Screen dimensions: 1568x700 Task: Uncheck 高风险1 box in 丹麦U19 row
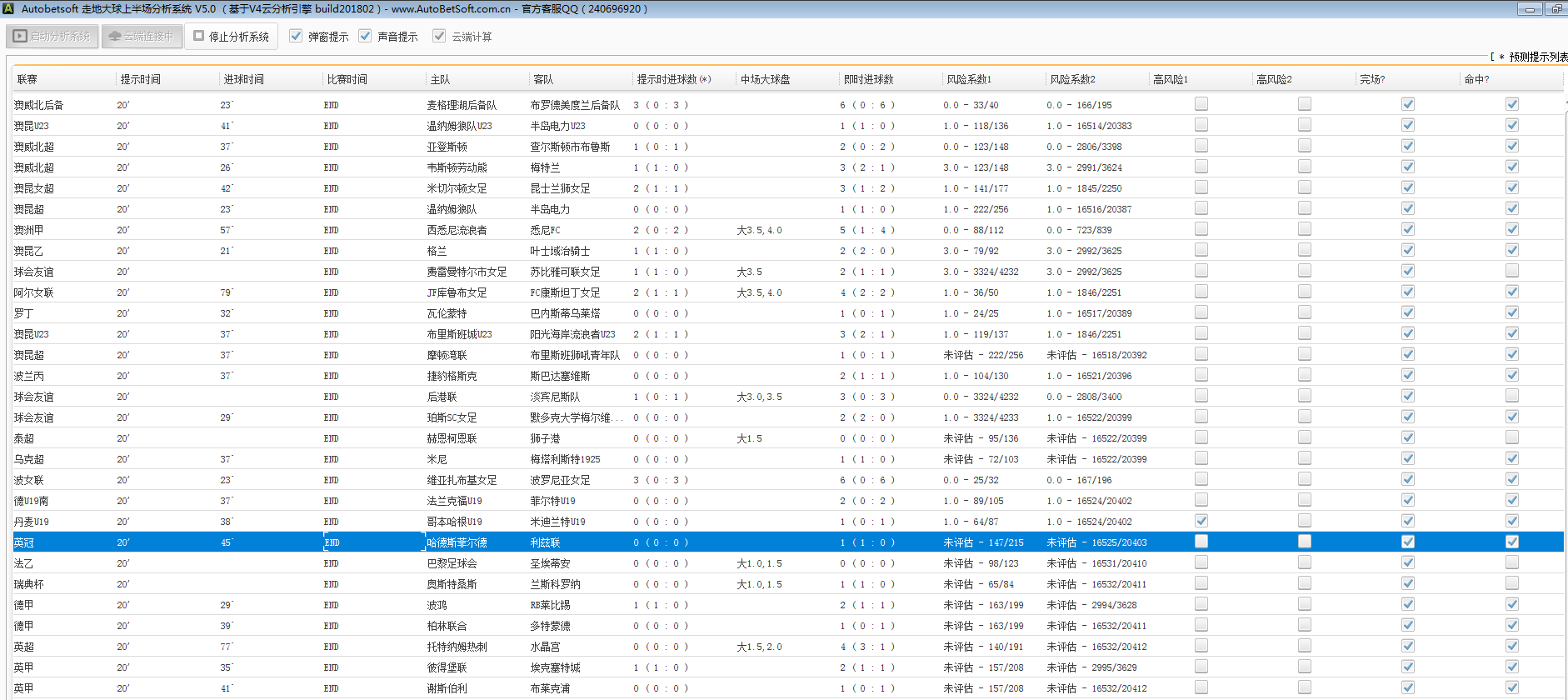[1201, 521]
